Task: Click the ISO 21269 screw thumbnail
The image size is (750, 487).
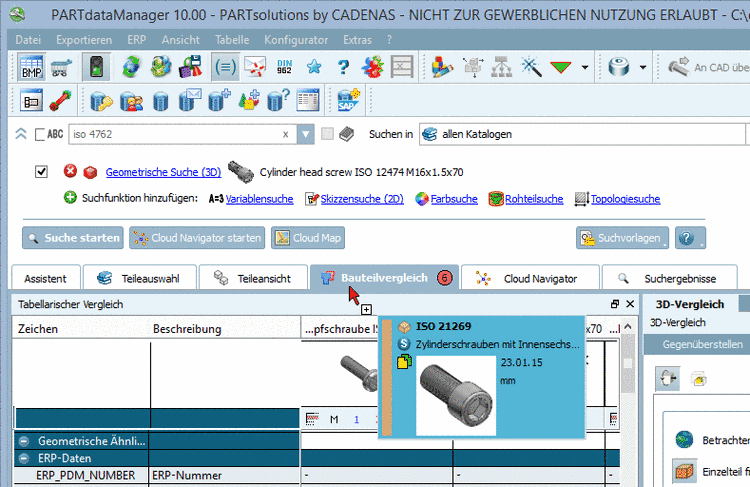Action: pos(456,395)
